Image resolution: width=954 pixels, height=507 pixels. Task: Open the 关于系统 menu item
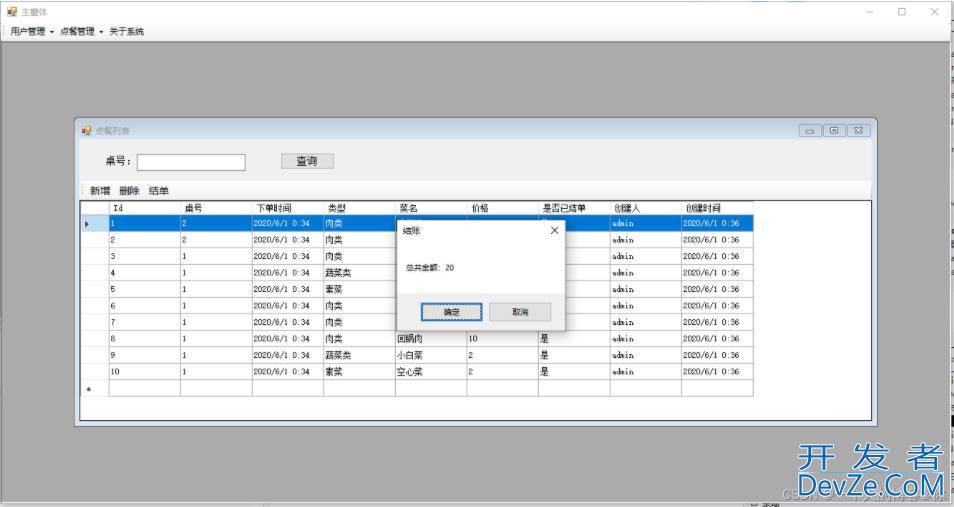(127, 32)
